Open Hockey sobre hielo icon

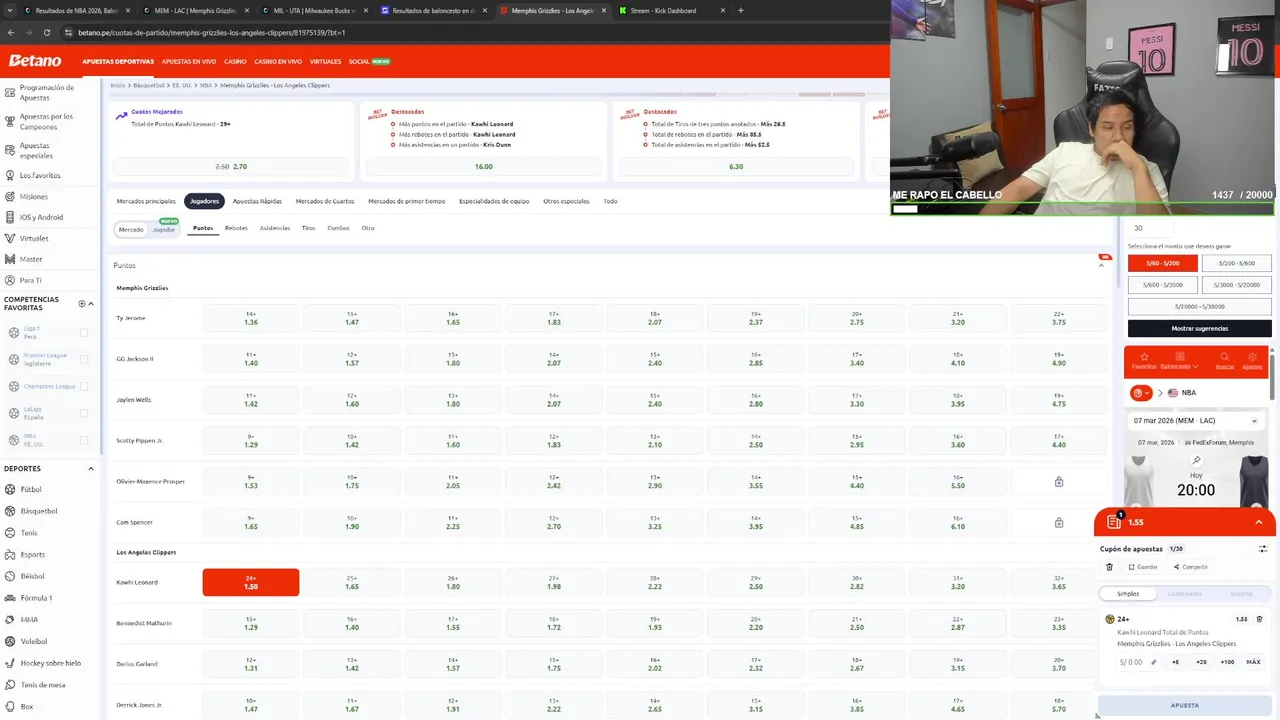click(x=9, y=663)
